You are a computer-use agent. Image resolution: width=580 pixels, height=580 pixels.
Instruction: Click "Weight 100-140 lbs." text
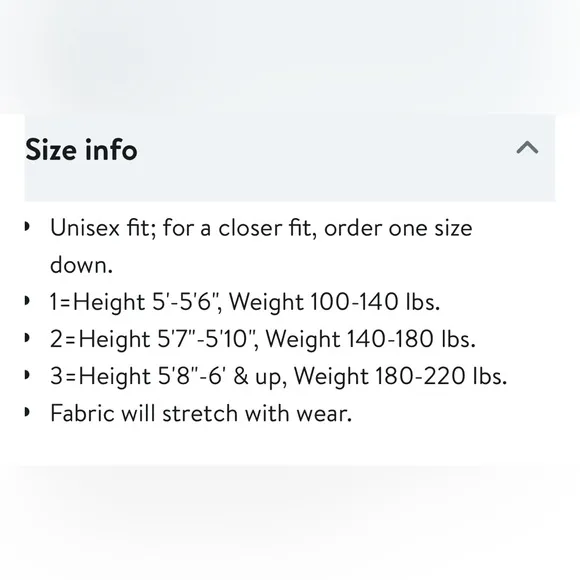335,302
